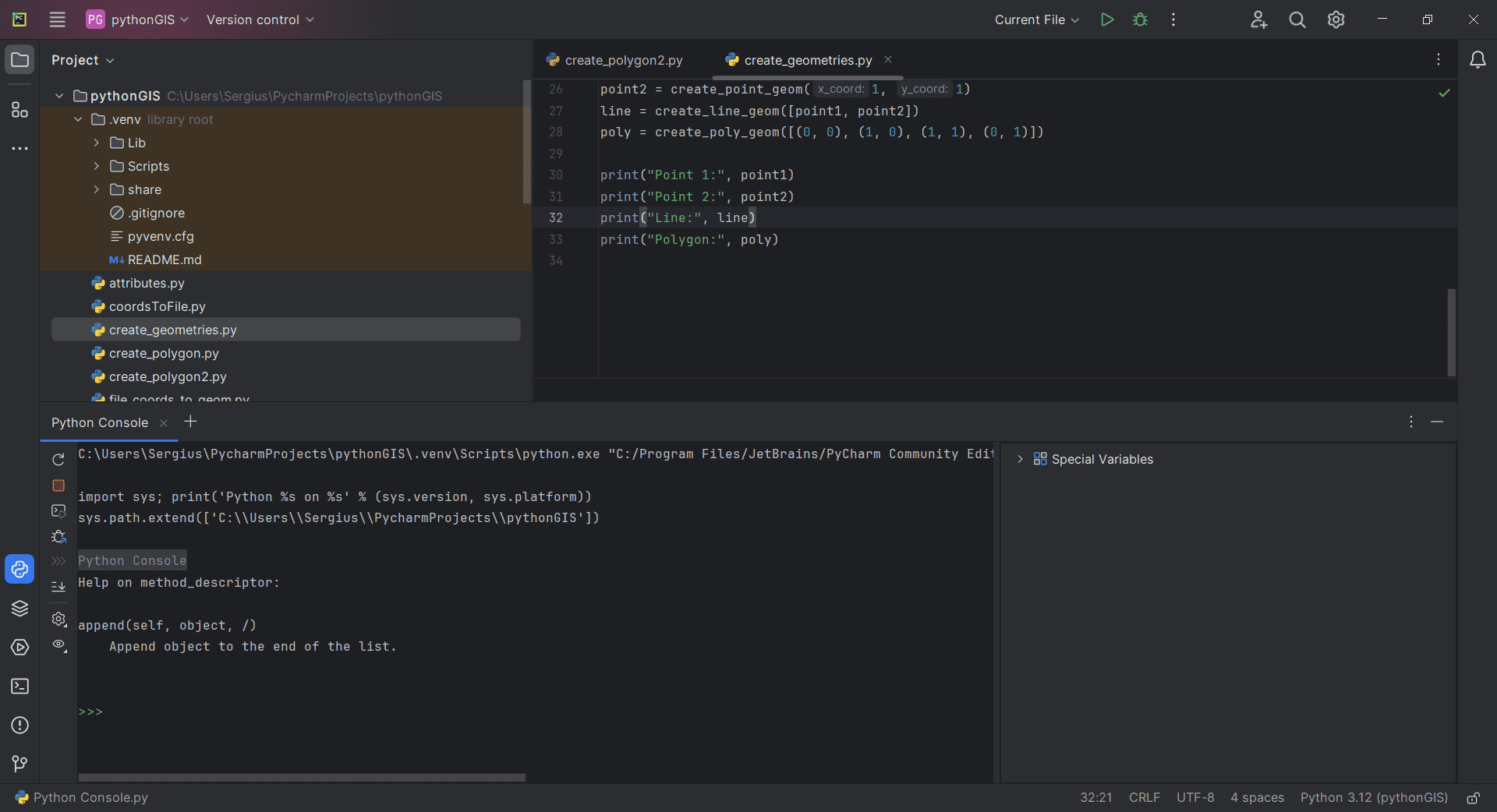The image size is (1497, 812).
Task: Open attributes.py from the project tree
Action: click(147, 283)
